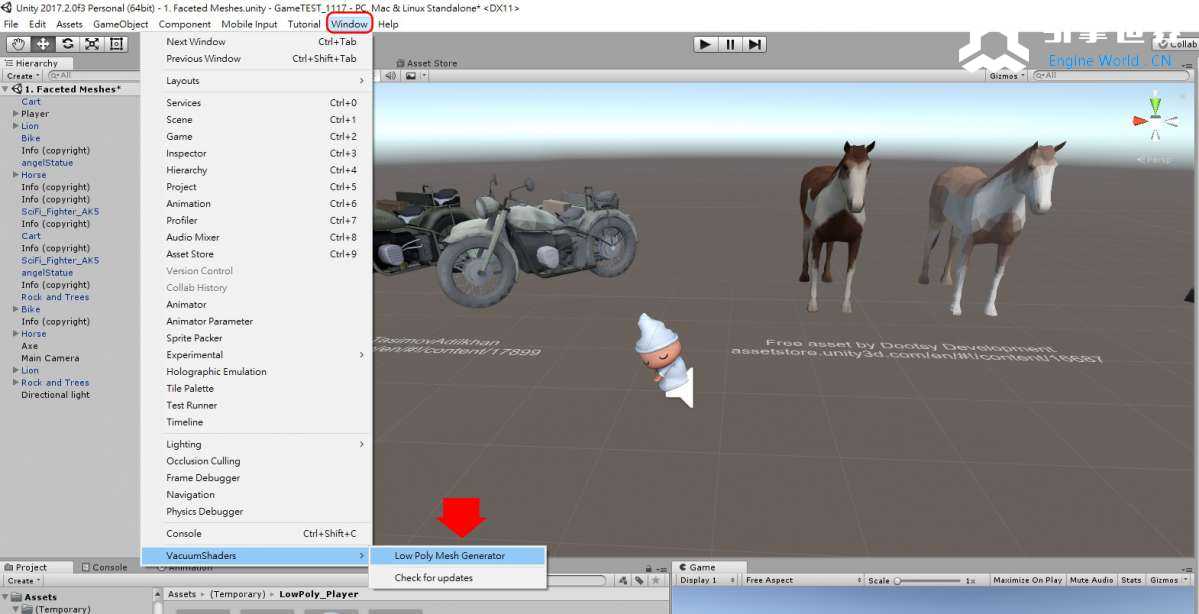Open the File menu
This screenshot has width=1199, height=614.
tap(11, 24)
